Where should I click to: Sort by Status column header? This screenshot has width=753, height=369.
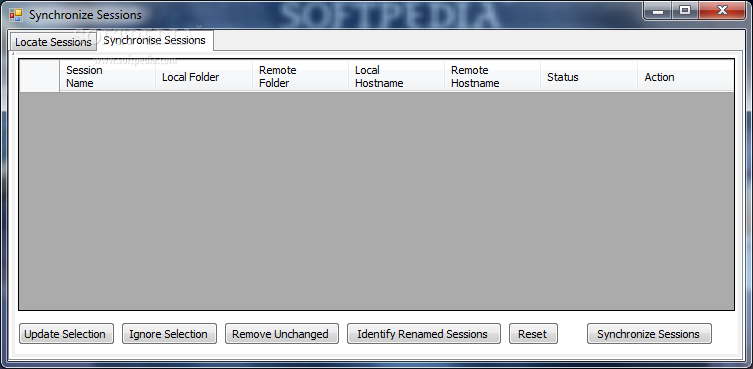(x=589, y=76)
